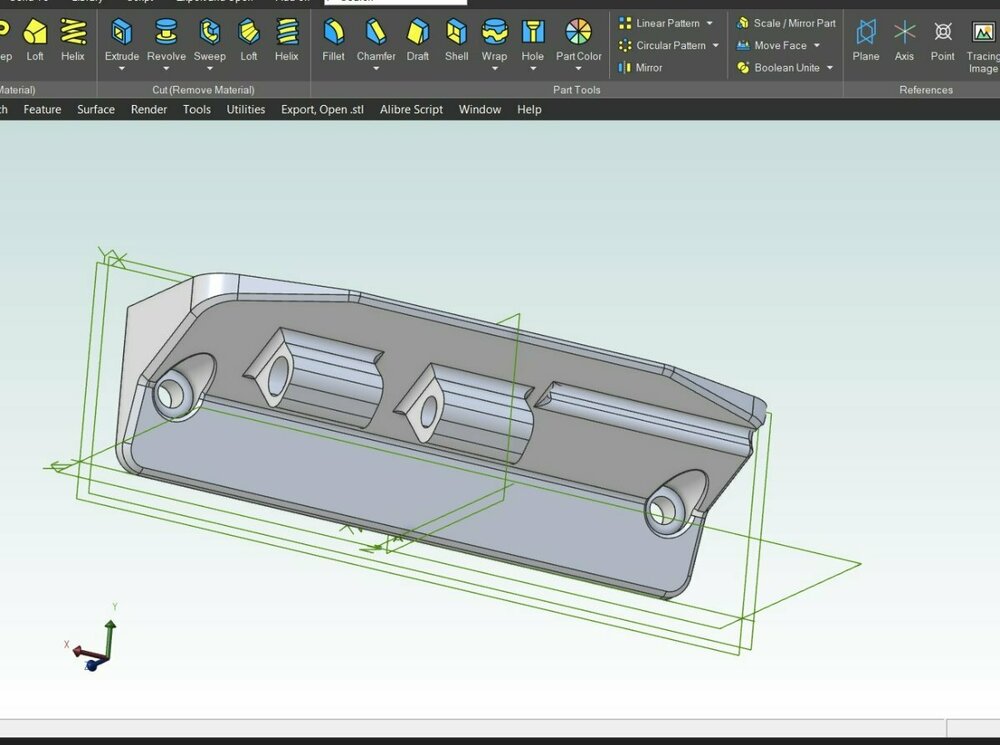Expand the Wrap dropdown arrow

coord(494,69)
